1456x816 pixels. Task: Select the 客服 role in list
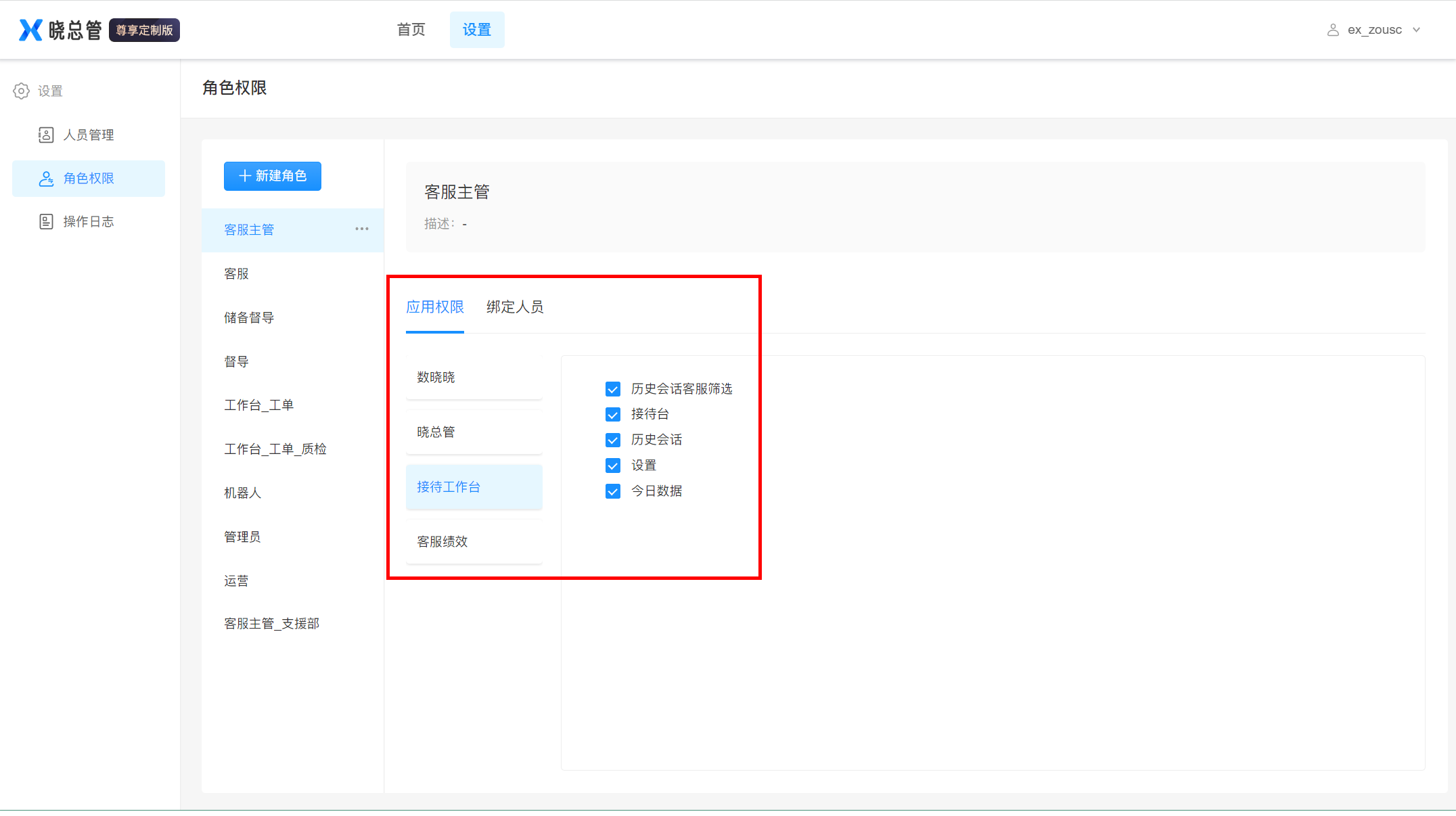[292, 273]
